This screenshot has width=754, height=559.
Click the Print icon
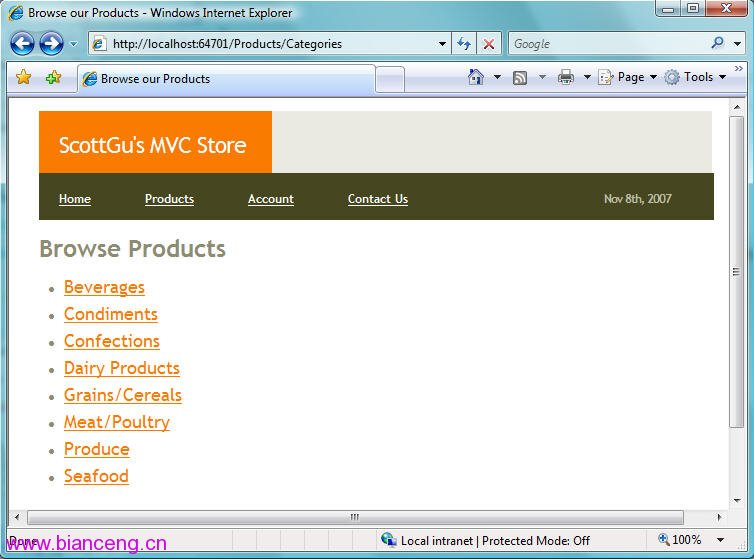566,77
